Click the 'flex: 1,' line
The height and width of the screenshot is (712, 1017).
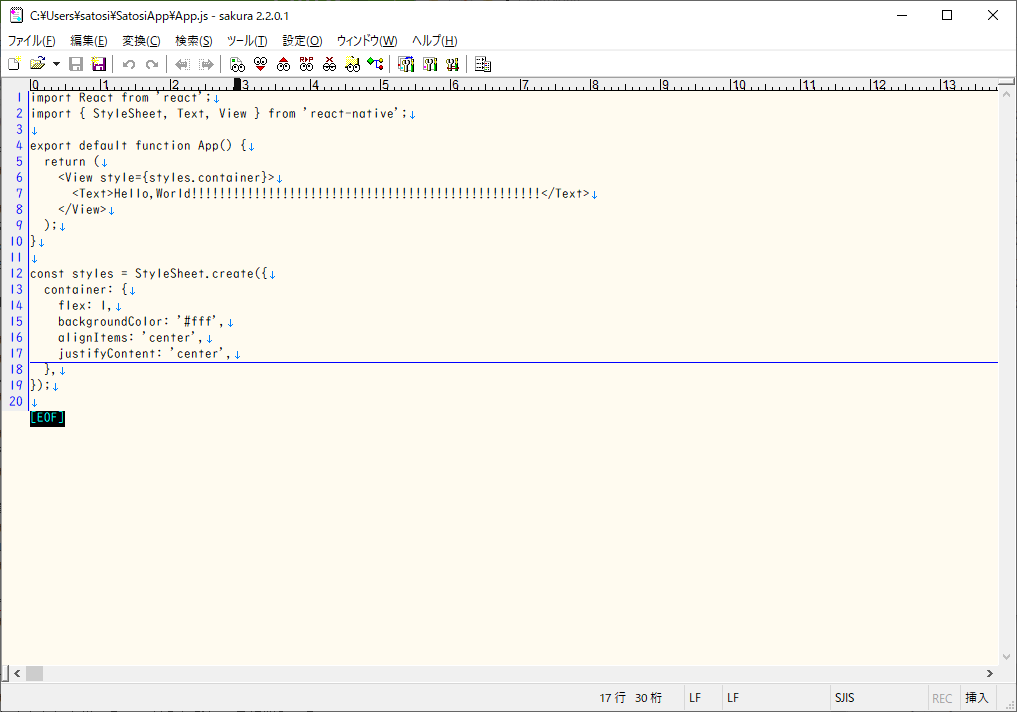[85, 305]
